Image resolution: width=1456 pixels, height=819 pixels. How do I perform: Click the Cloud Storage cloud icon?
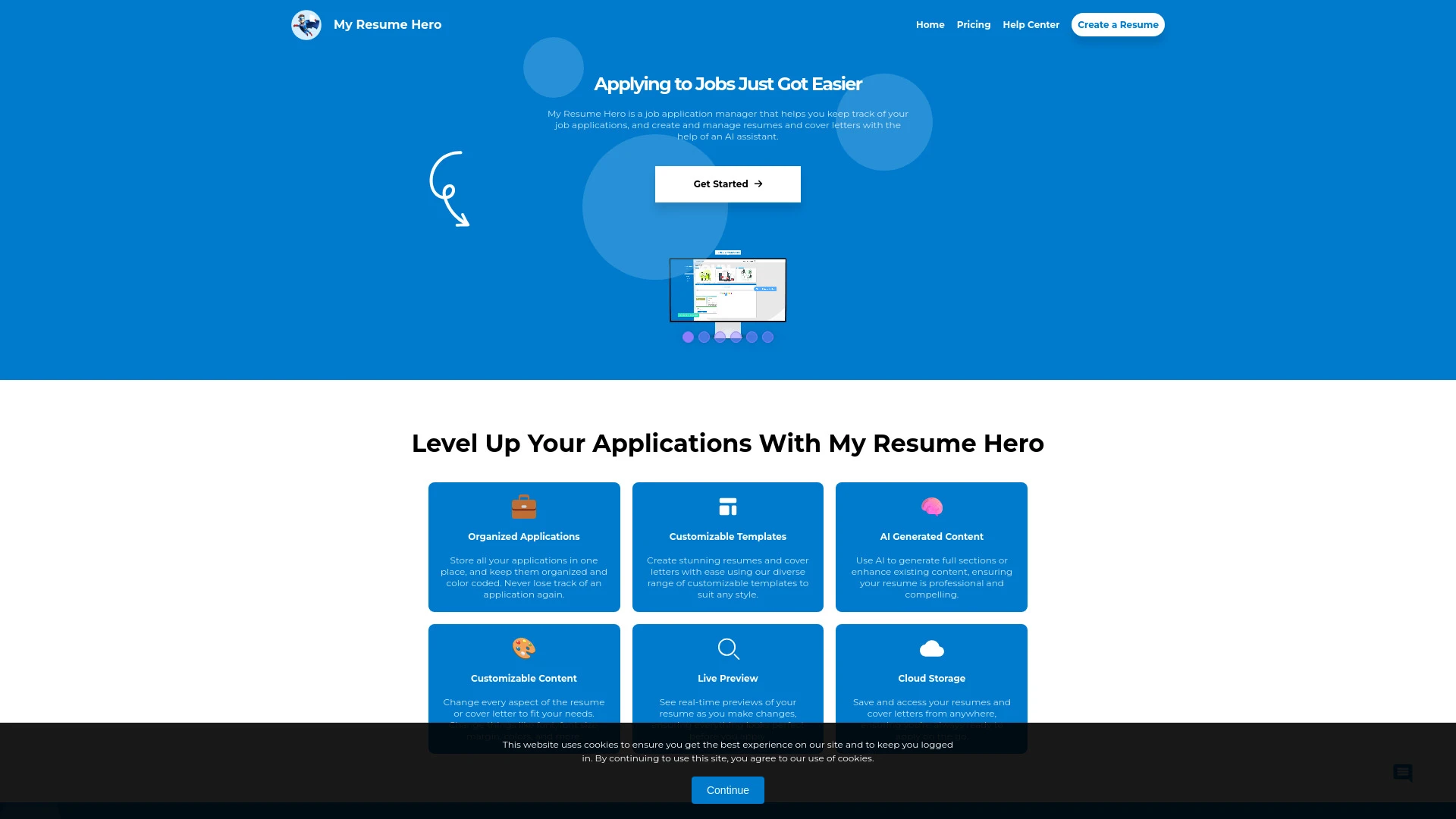pyautogui.click(x=931, y=648)
